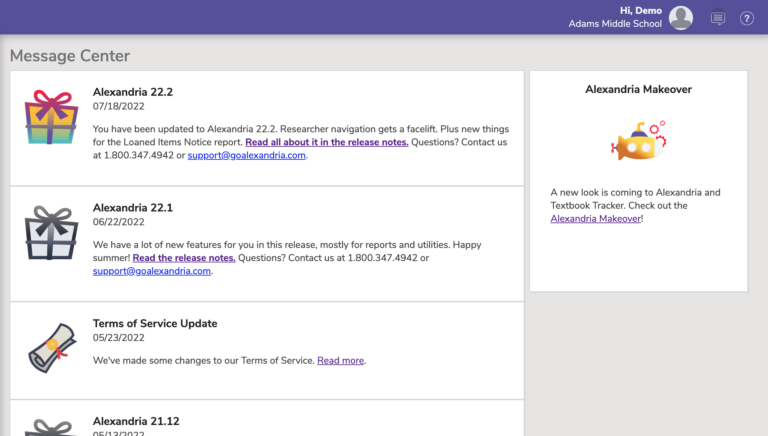768x436 pixels.
Task: Click support email link in the 22.2 message
Action: click(x=247, y=156)
